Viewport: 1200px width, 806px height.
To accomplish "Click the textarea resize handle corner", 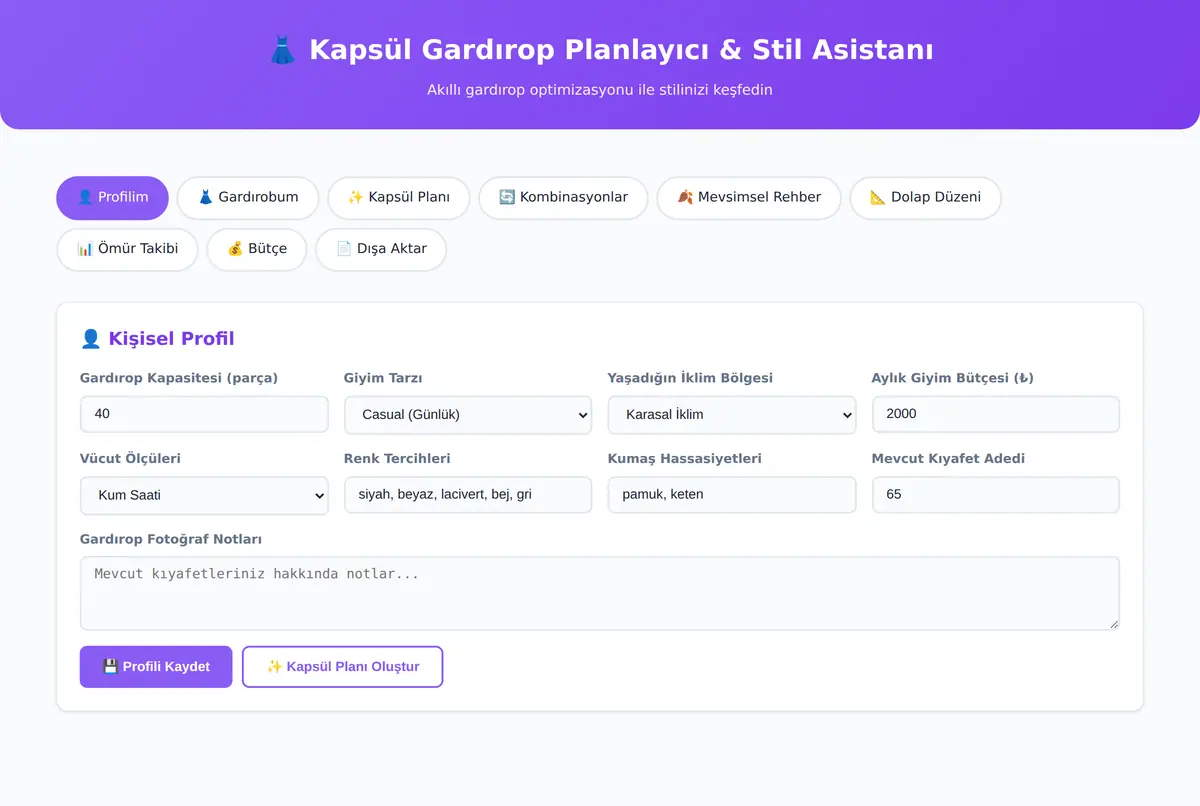I will coord(1113,623).
